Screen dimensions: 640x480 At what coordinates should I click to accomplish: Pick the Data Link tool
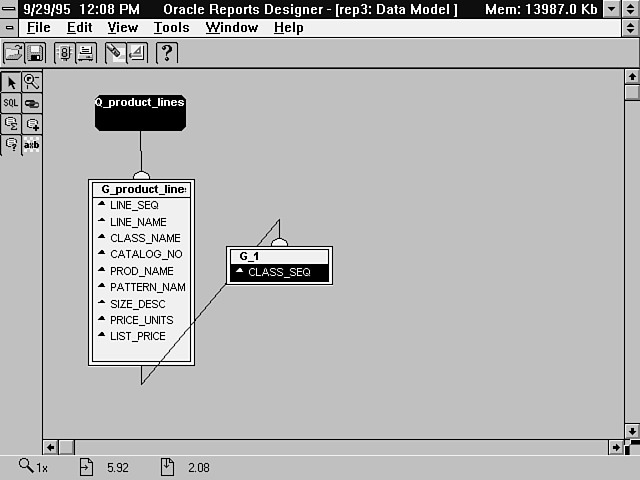tap(32, 103)
